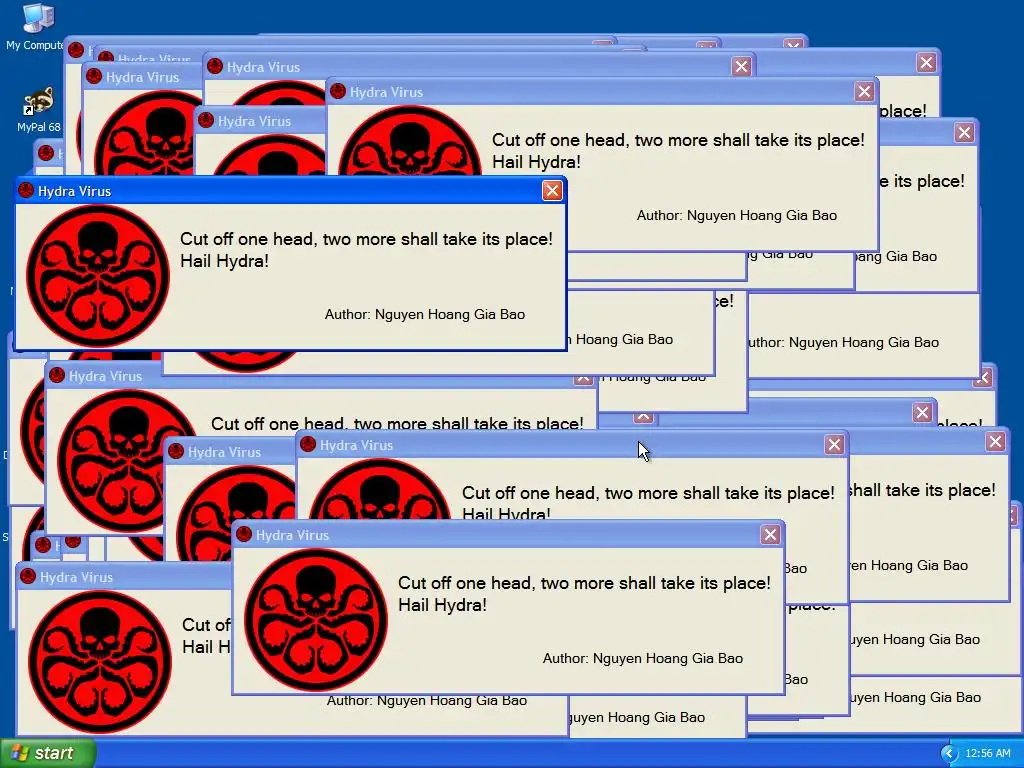Close the active dark-blue-titled Hydra Virus window
The image size is (1024, 768).
[552, 191]
